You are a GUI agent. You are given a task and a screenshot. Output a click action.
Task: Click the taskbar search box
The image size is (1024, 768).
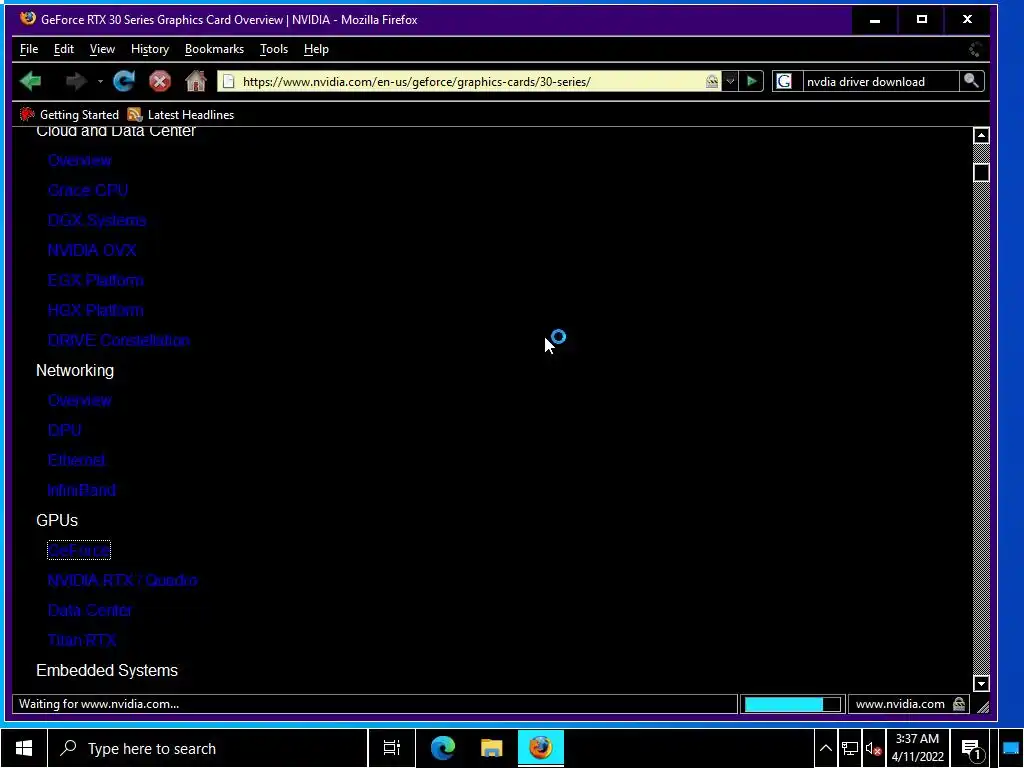tap(208, 748)
